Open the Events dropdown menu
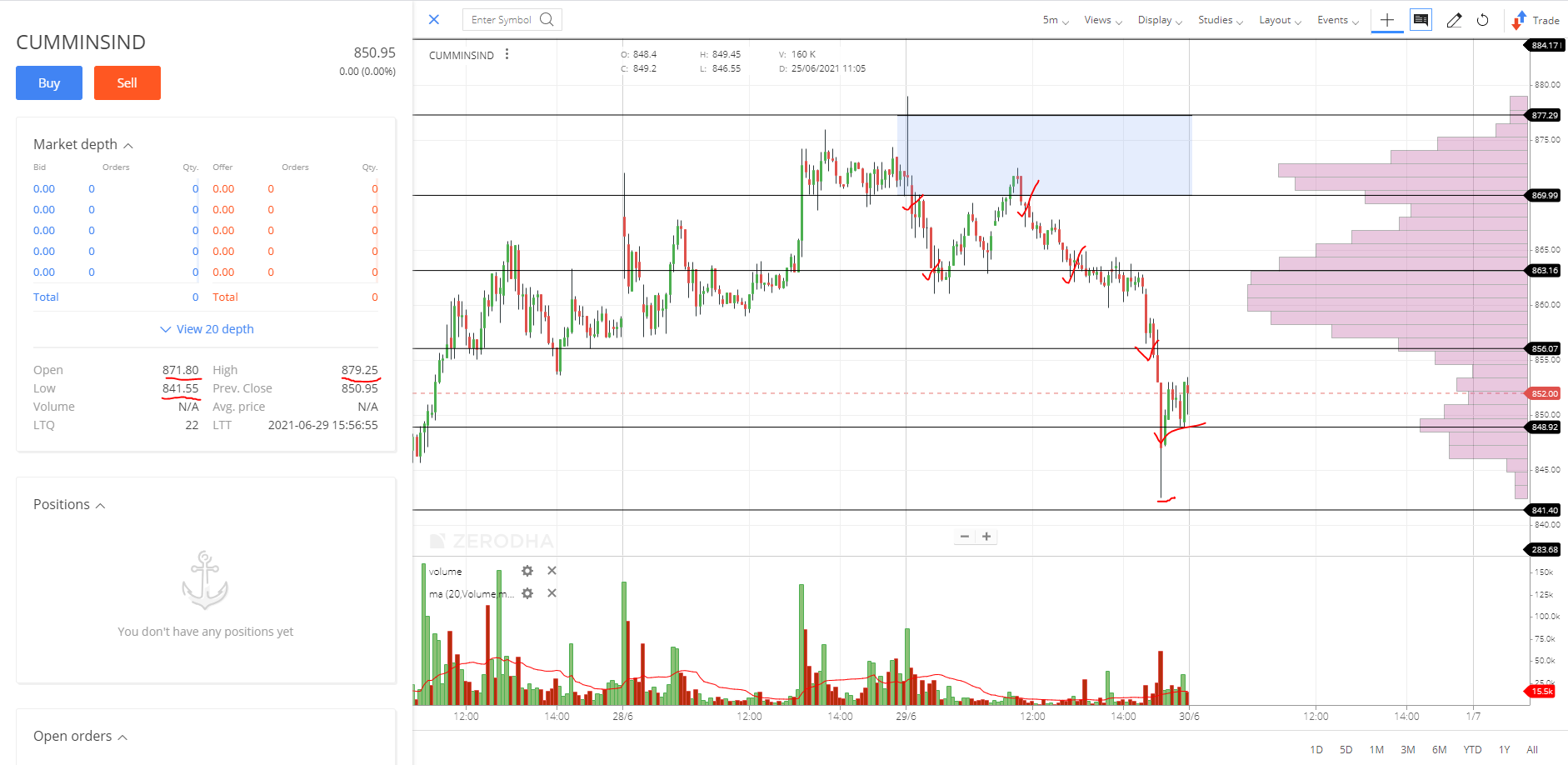 tap(1337, 20)
